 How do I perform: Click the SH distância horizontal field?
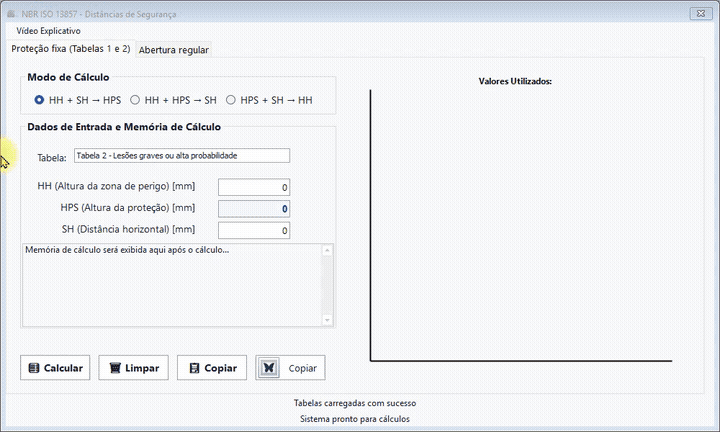(x=254, y=230)
